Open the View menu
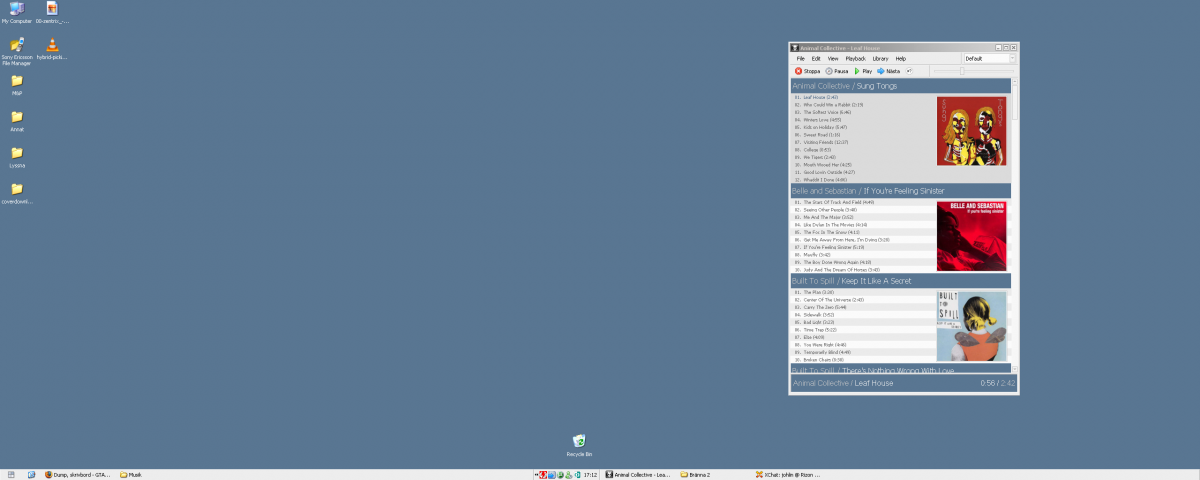 [832, 59]
